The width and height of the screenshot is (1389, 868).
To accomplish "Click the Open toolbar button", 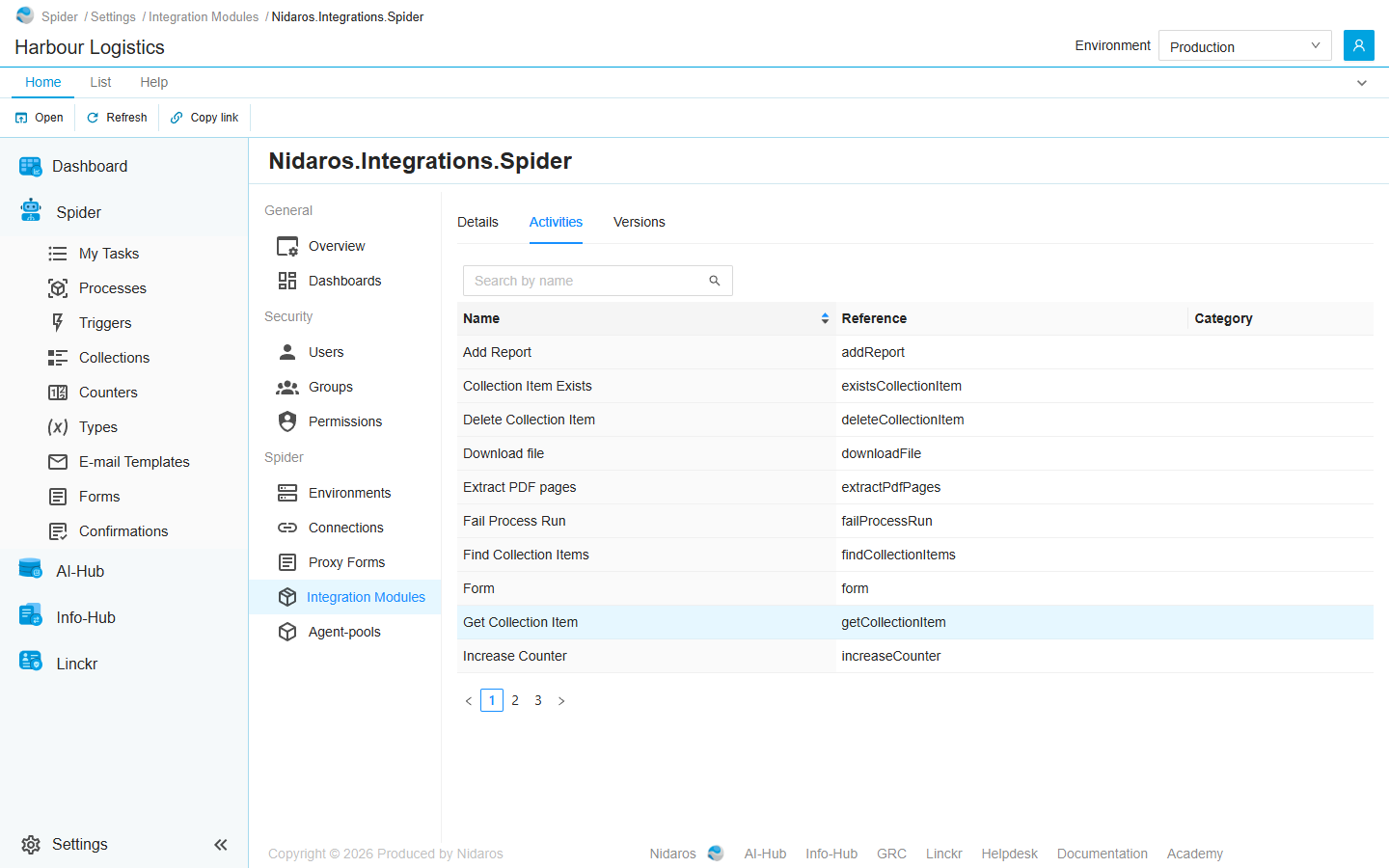I will [x=40, y=118].
